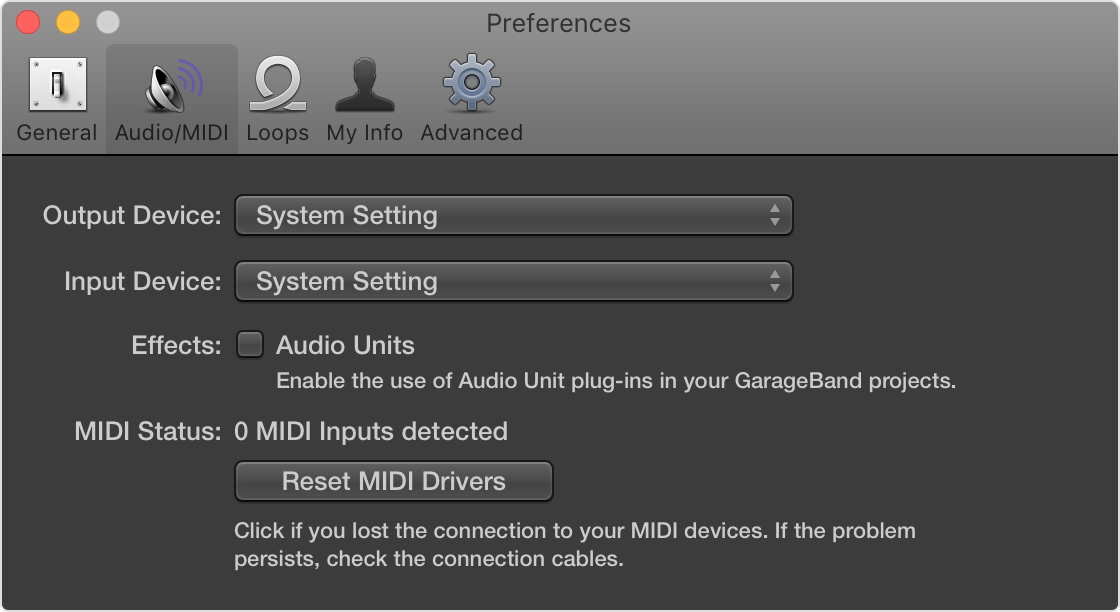Image resolution: width=1120 pixels, height=612 pixels.
Task: Switch to the Loops tab label
Action: coord(277,133)
